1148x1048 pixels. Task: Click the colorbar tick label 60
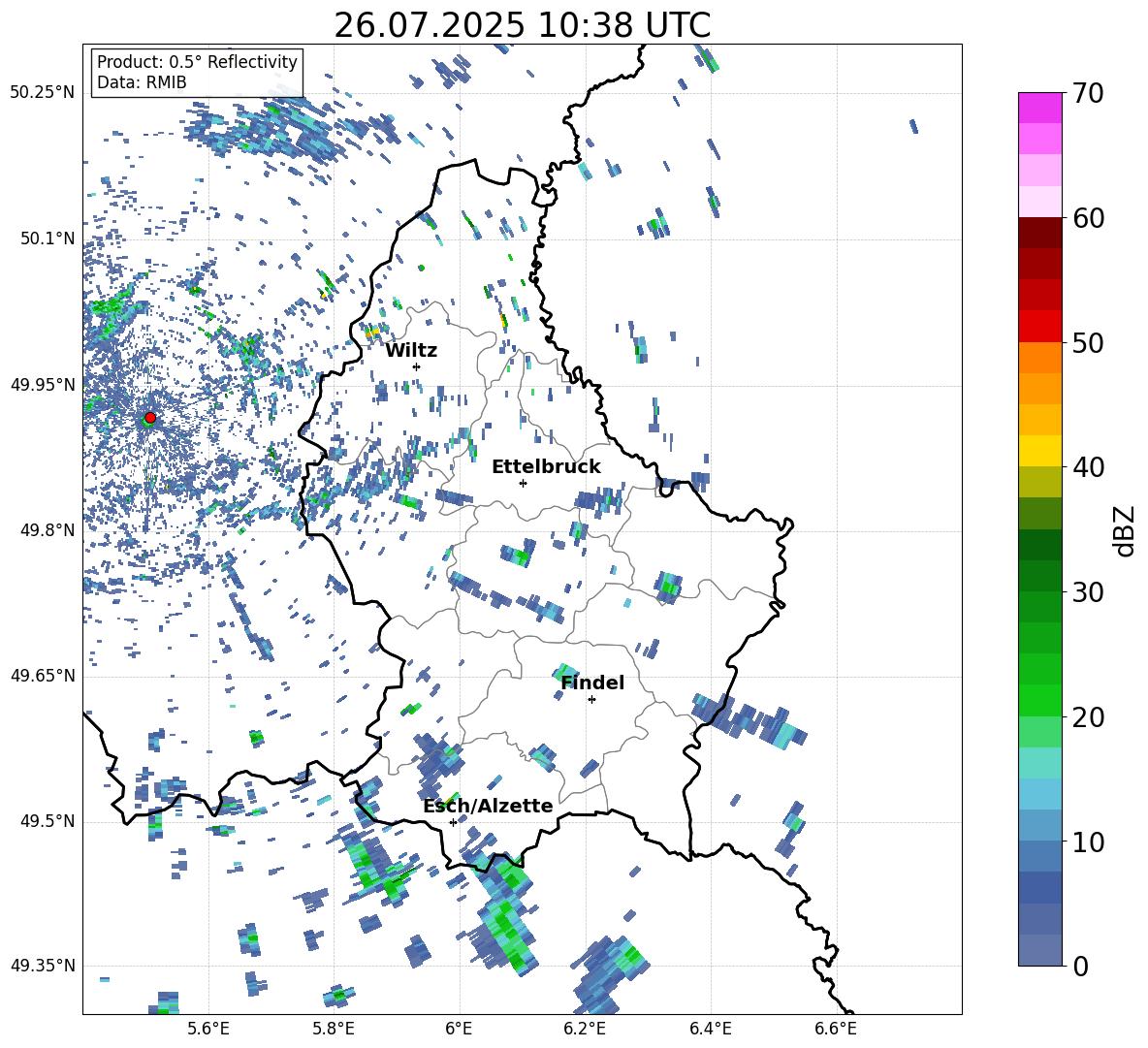(1088, 218)
